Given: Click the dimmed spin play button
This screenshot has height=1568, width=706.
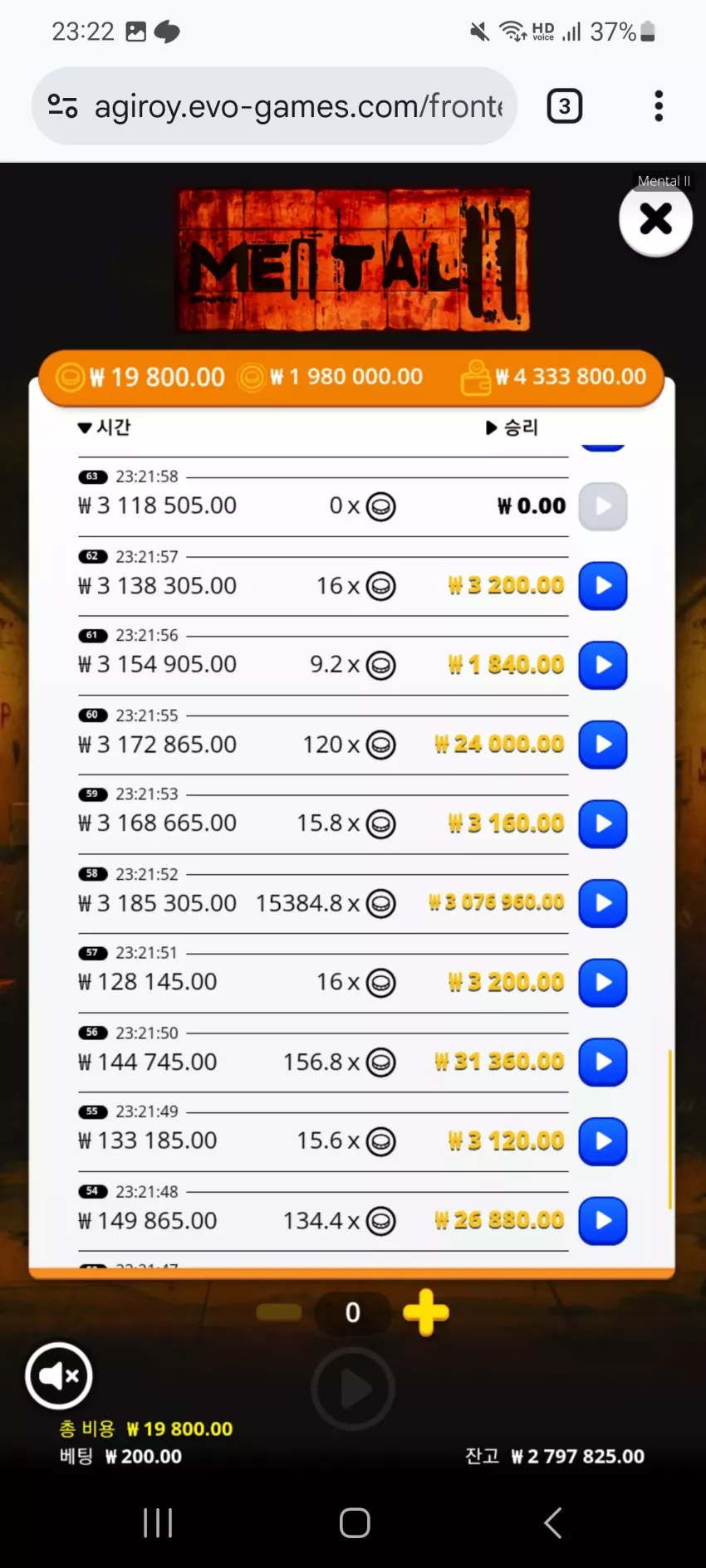Looking at the screenshot, I should (353, 1389).
